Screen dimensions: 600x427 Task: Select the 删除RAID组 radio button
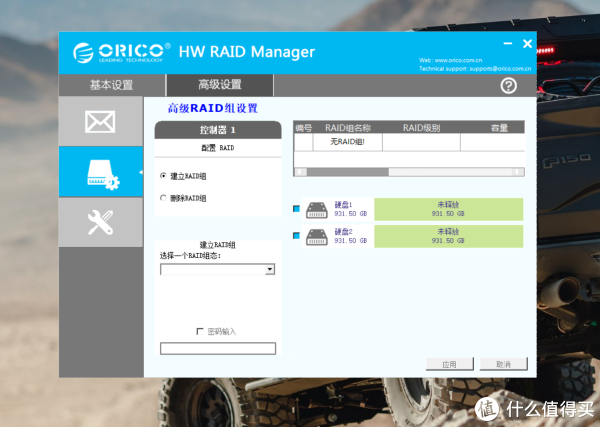(164, 198)
